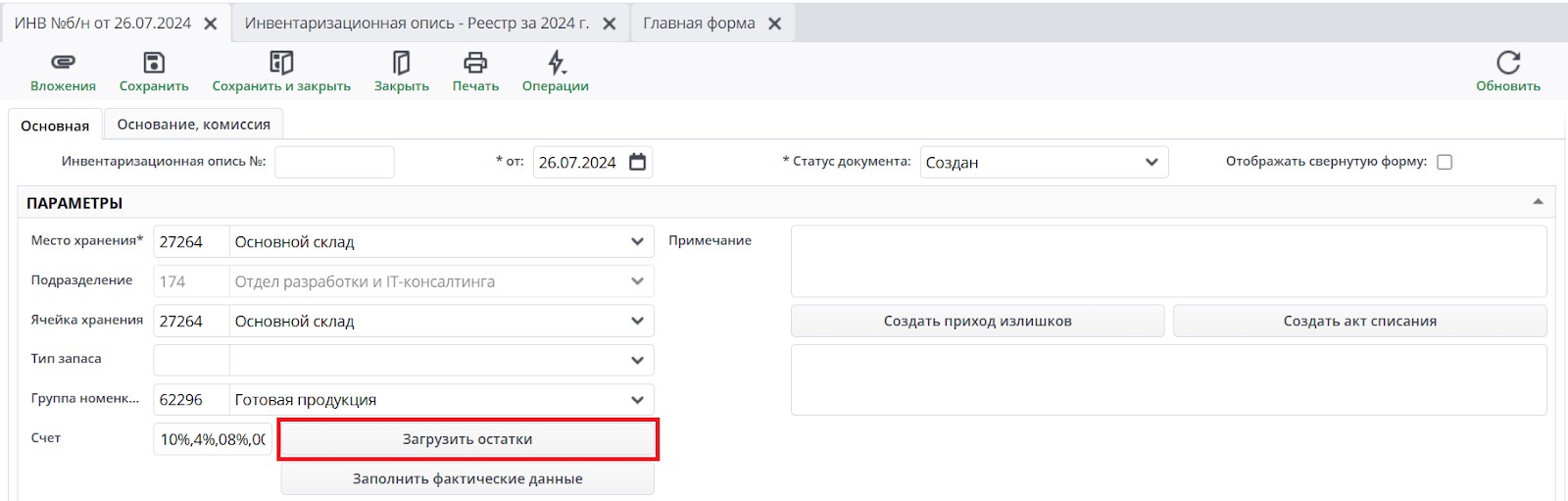Open the Операции lightning icon

(x=556, y=63)
